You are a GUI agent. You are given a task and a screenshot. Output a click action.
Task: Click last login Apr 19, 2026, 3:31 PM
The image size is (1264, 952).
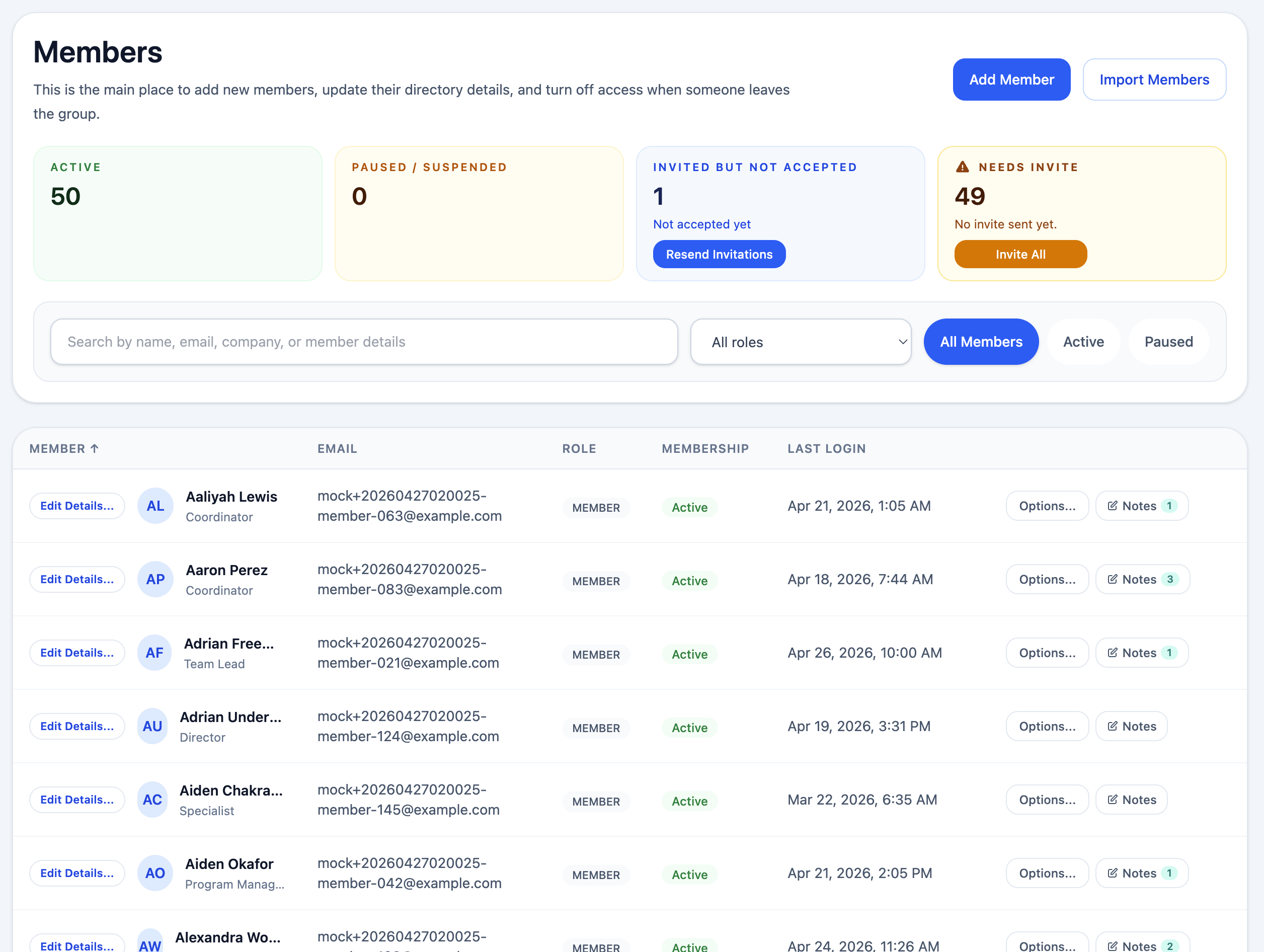coord(859,726)
